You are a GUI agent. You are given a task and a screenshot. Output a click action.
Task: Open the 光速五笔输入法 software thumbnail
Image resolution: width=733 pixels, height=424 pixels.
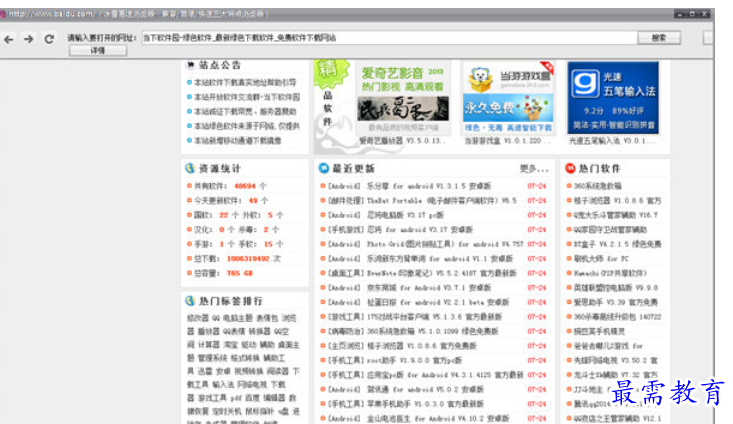[x=612, y=100]
